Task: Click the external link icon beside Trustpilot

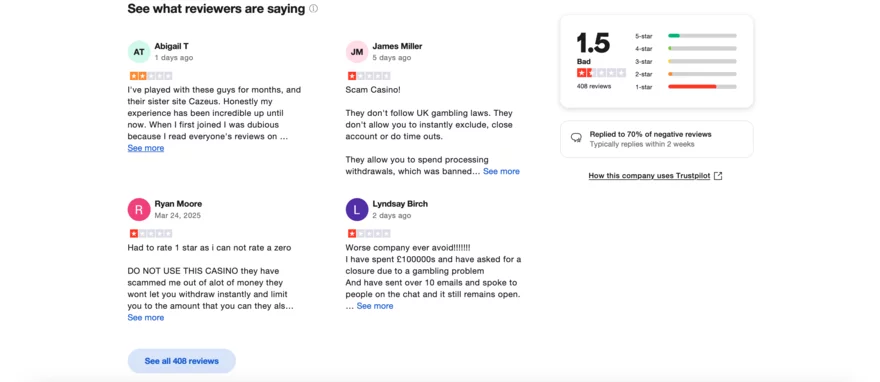Action: (x=718, y=176)
